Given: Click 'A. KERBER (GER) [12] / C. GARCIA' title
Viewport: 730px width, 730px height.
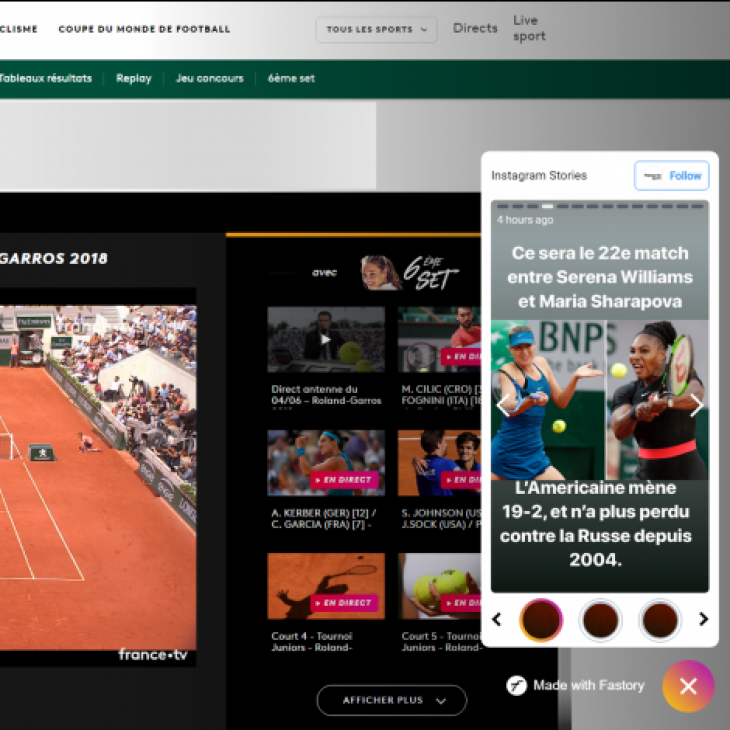Looking at the screenshot, I should click(324, 519).
